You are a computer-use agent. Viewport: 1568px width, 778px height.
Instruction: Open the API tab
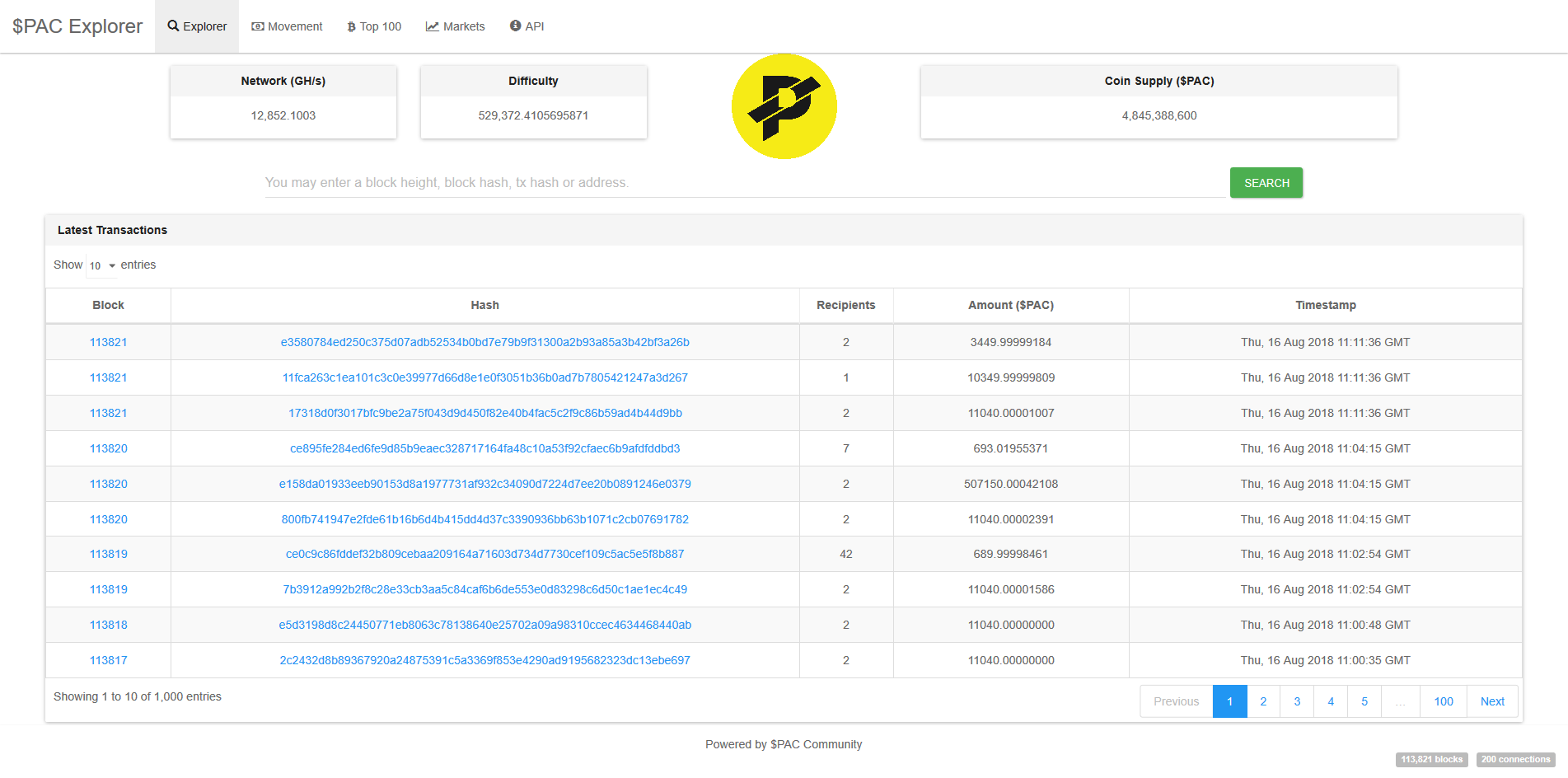click(527, 26)
